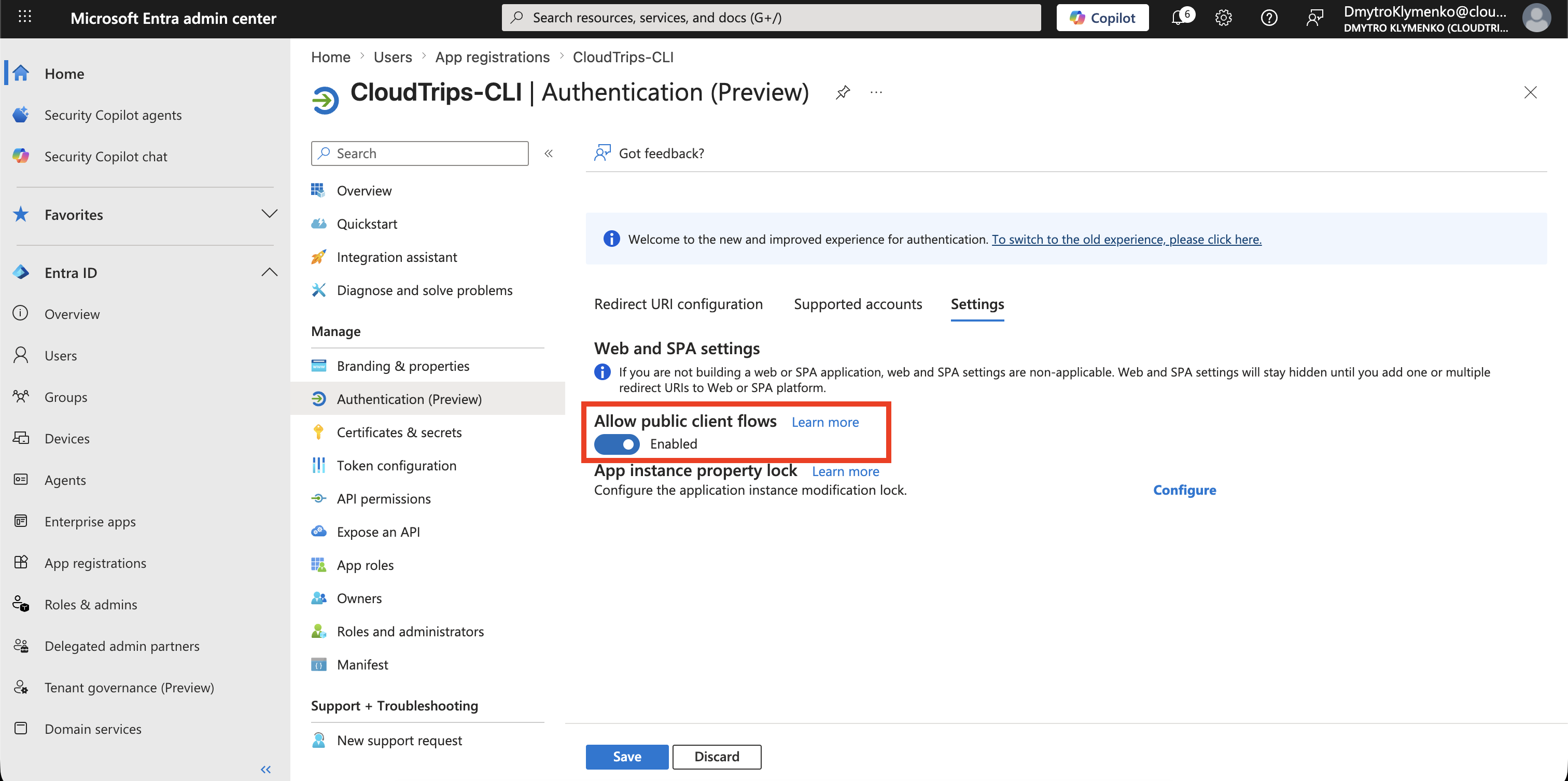The height and width of the screenshot is (781, 1568).
Task: Go to App registrations breadcrumb
Action: click(x=493, y=57)
